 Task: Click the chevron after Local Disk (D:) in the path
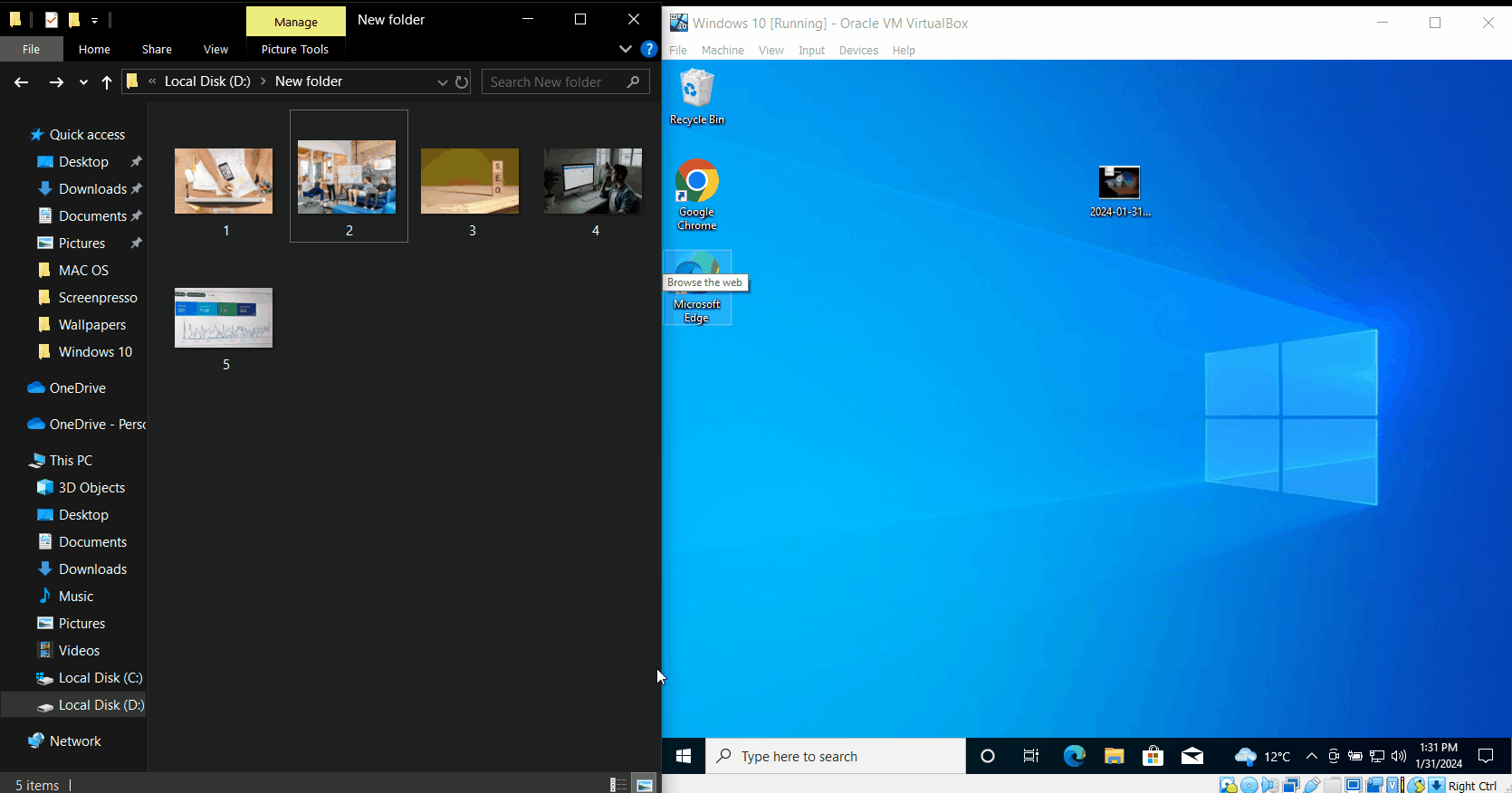[263, 81]
